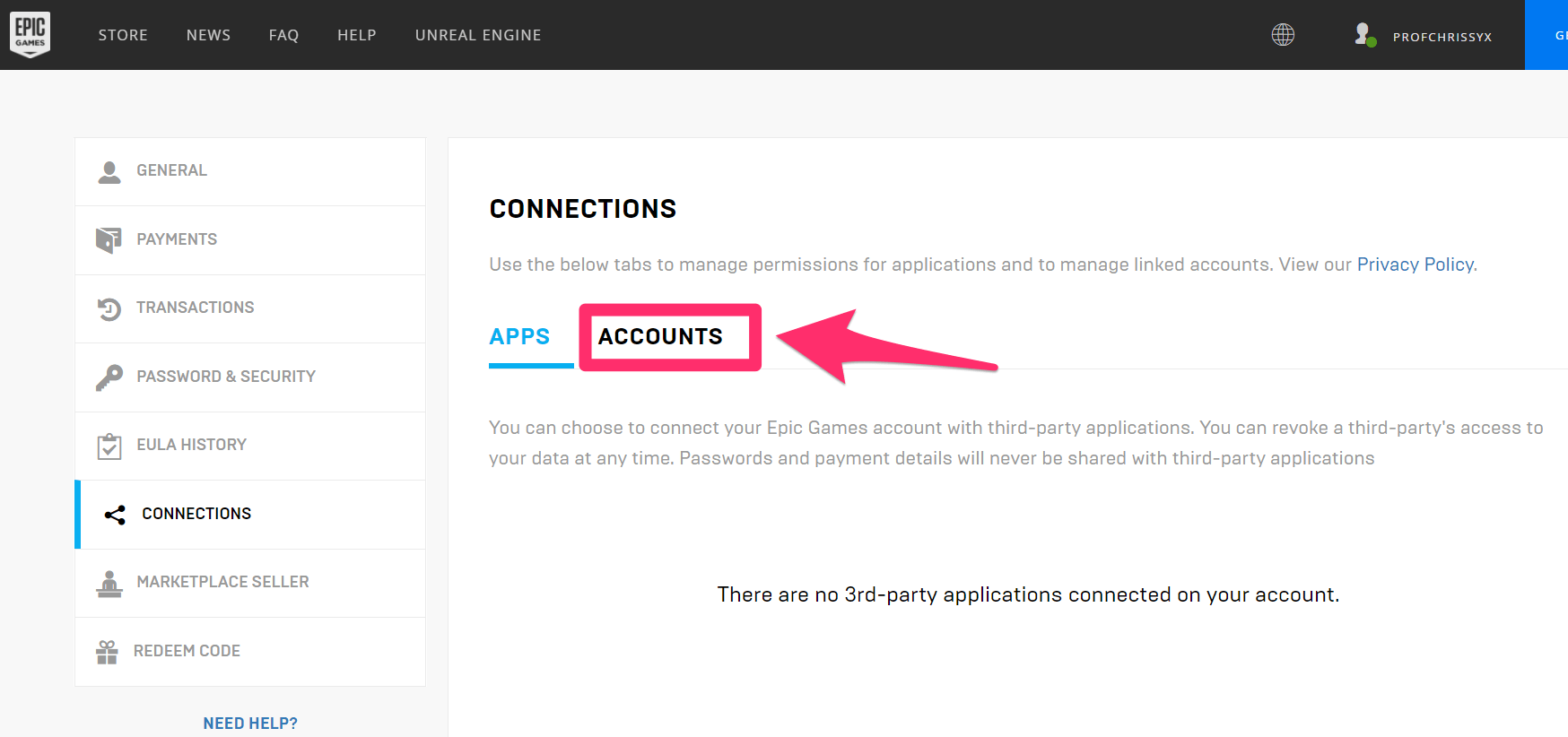Screen dimensions: 1568x737
Task: Click the Marketplace Seller icon
Action: point(109,584)
